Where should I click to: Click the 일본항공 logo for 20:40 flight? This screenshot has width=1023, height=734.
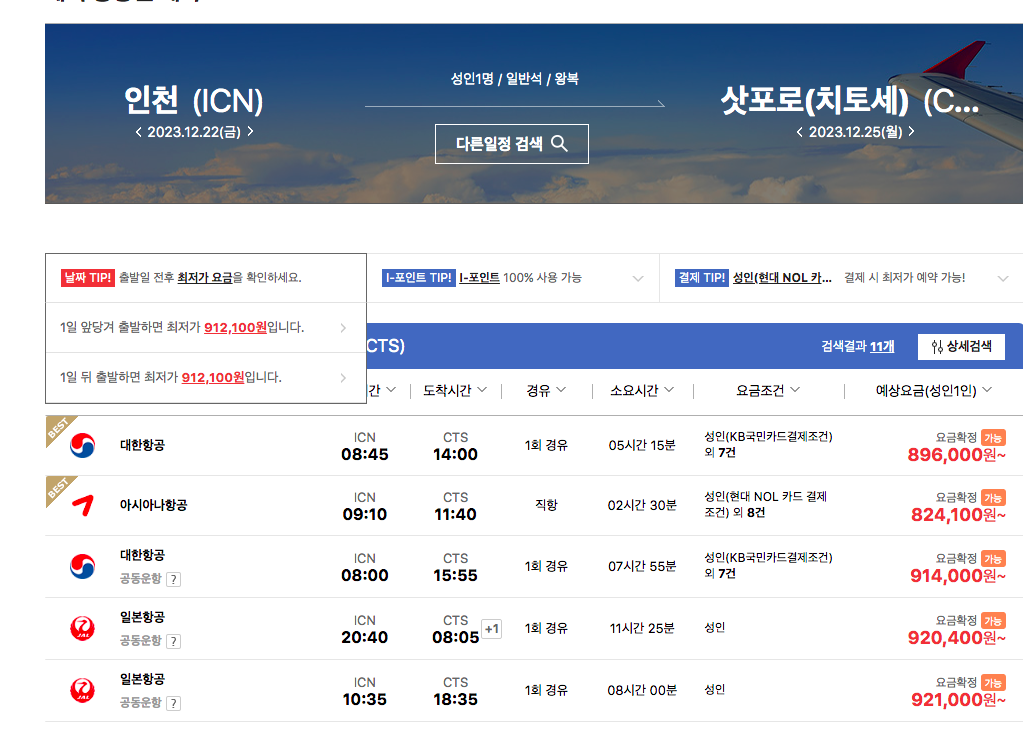click(83, 628)
